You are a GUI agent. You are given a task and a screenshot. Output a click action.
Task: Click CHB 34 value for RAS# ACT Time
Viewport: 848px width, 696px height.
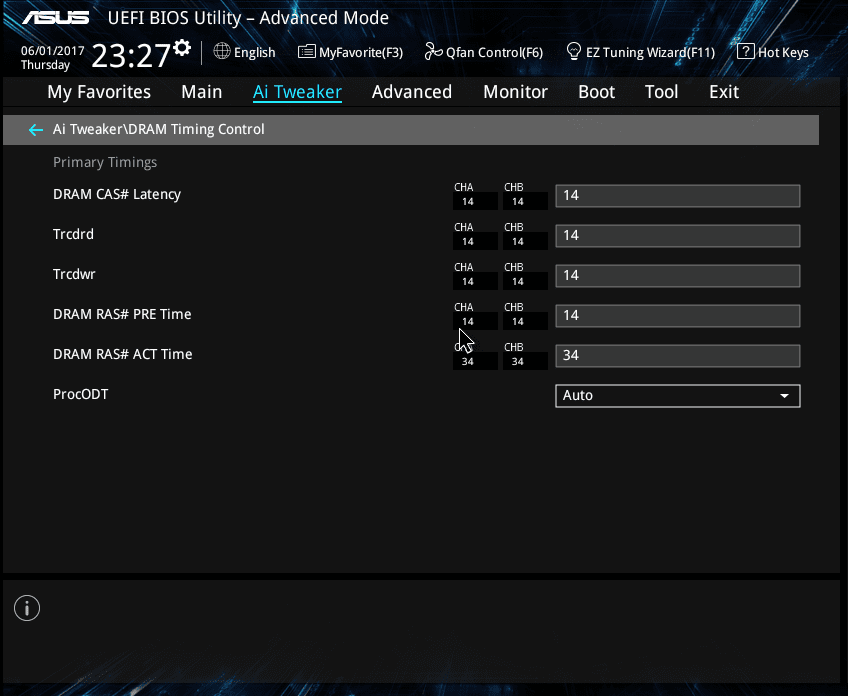pos(518,362)
